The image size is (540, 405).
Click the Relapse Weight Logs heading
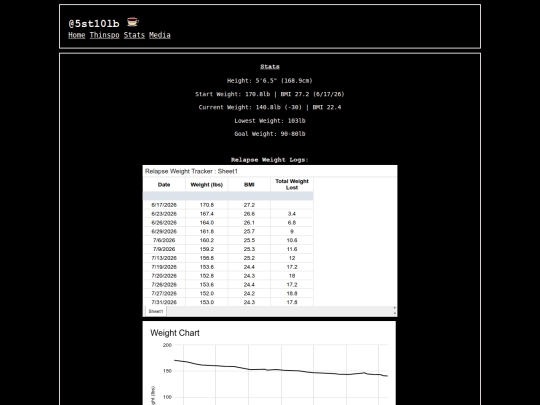[270, 160]
